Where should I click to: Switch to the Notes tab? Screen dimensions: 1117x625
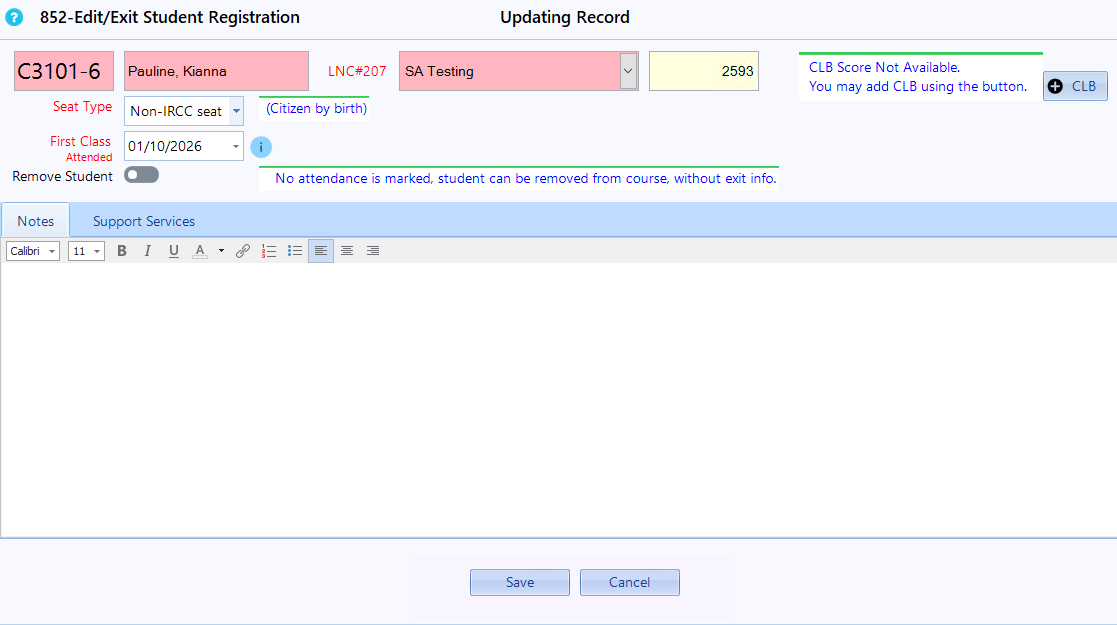[x=36, y=221]
